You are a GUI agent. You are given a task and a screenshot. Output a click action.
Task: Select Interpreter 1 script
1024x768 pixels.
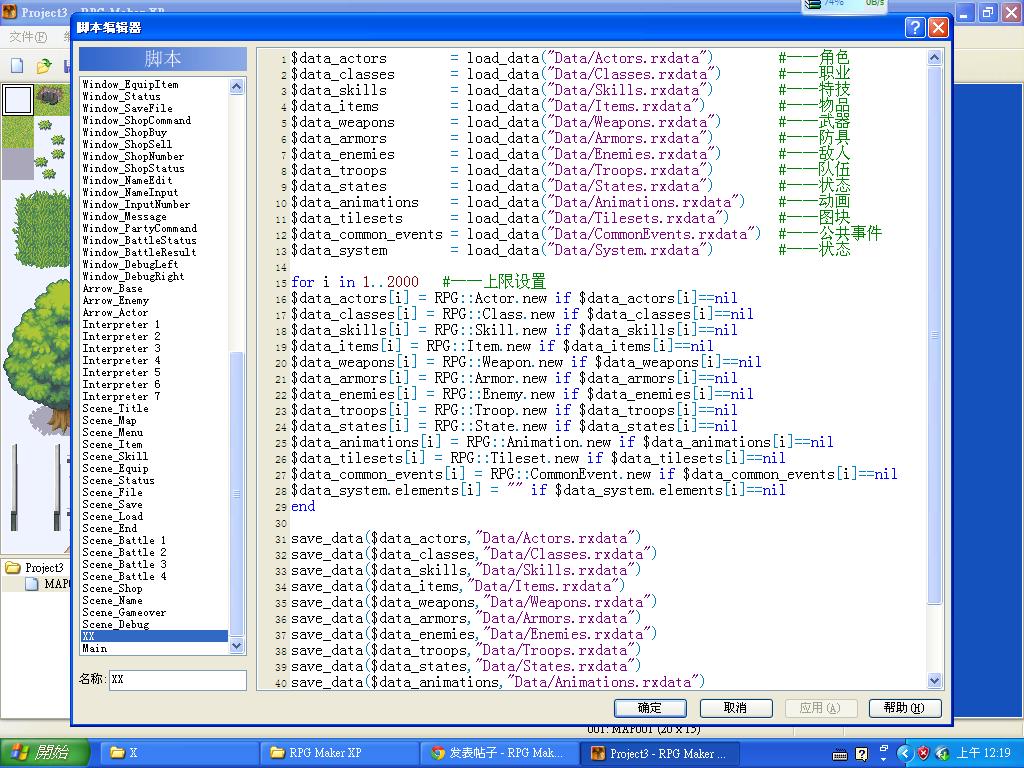(x=121, y=324)
